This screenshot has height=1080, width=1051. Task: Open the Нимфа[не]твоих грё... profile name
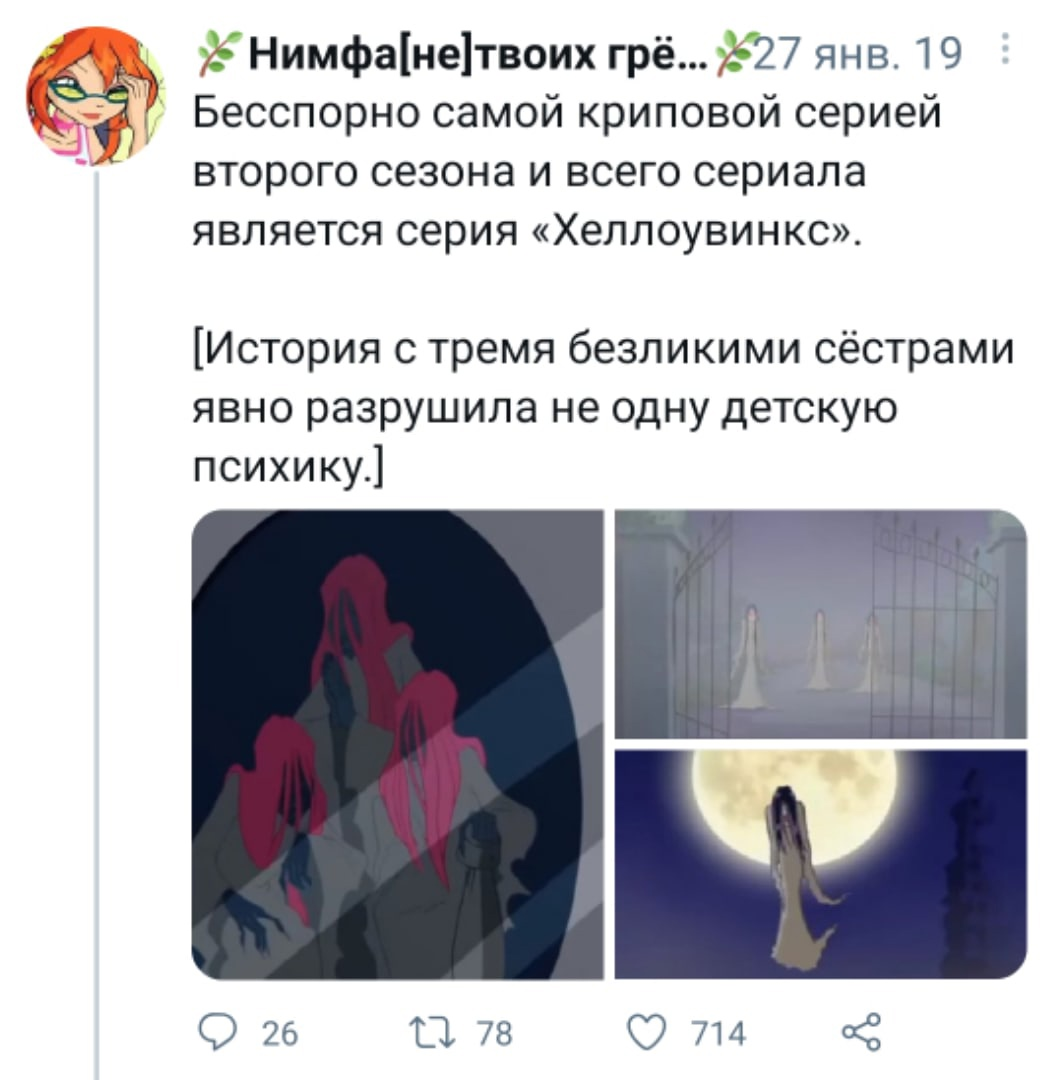tap(477, 53)
